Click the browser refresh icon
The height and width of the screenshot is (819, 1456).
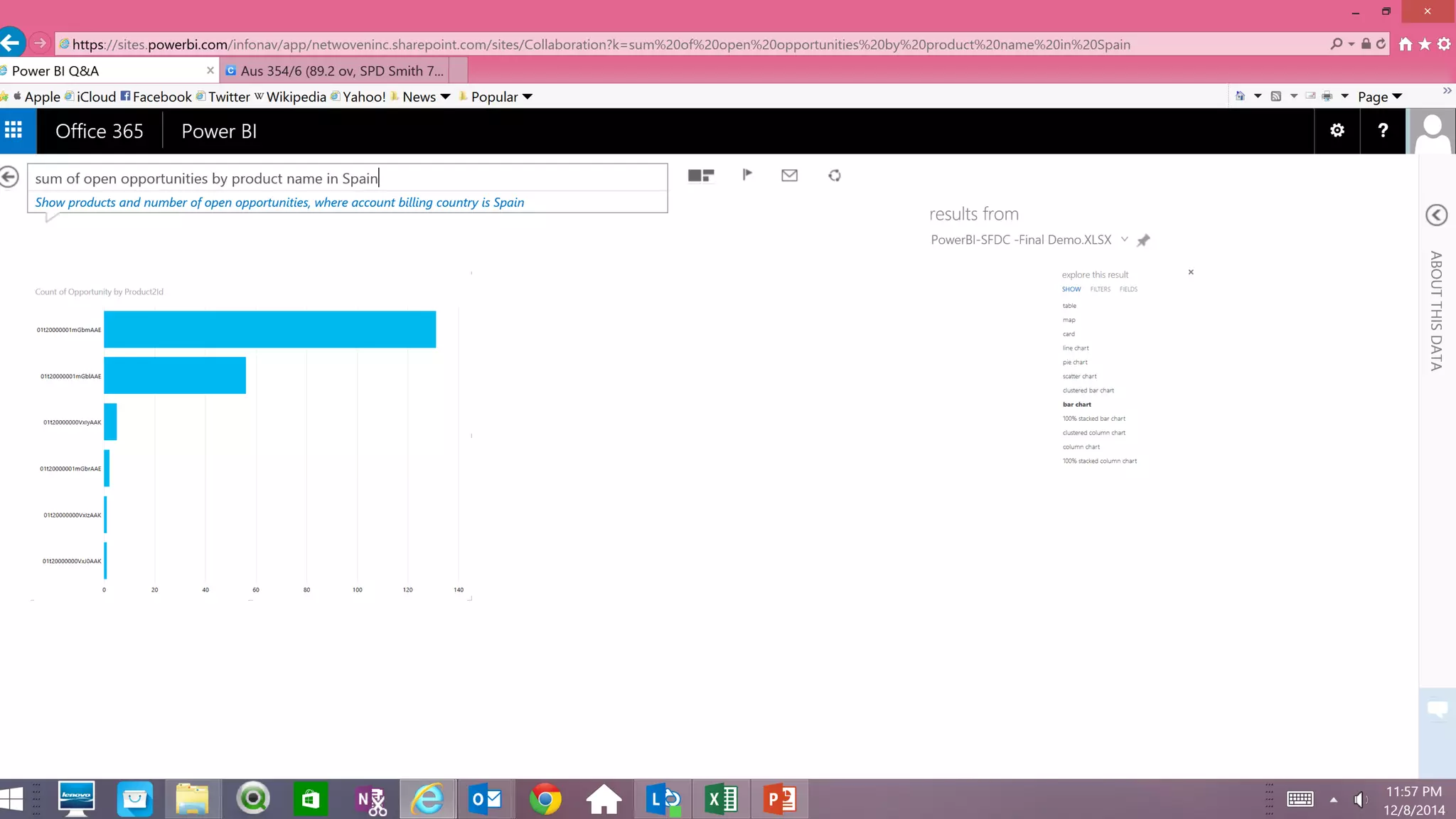click(x=1381, y=44)
